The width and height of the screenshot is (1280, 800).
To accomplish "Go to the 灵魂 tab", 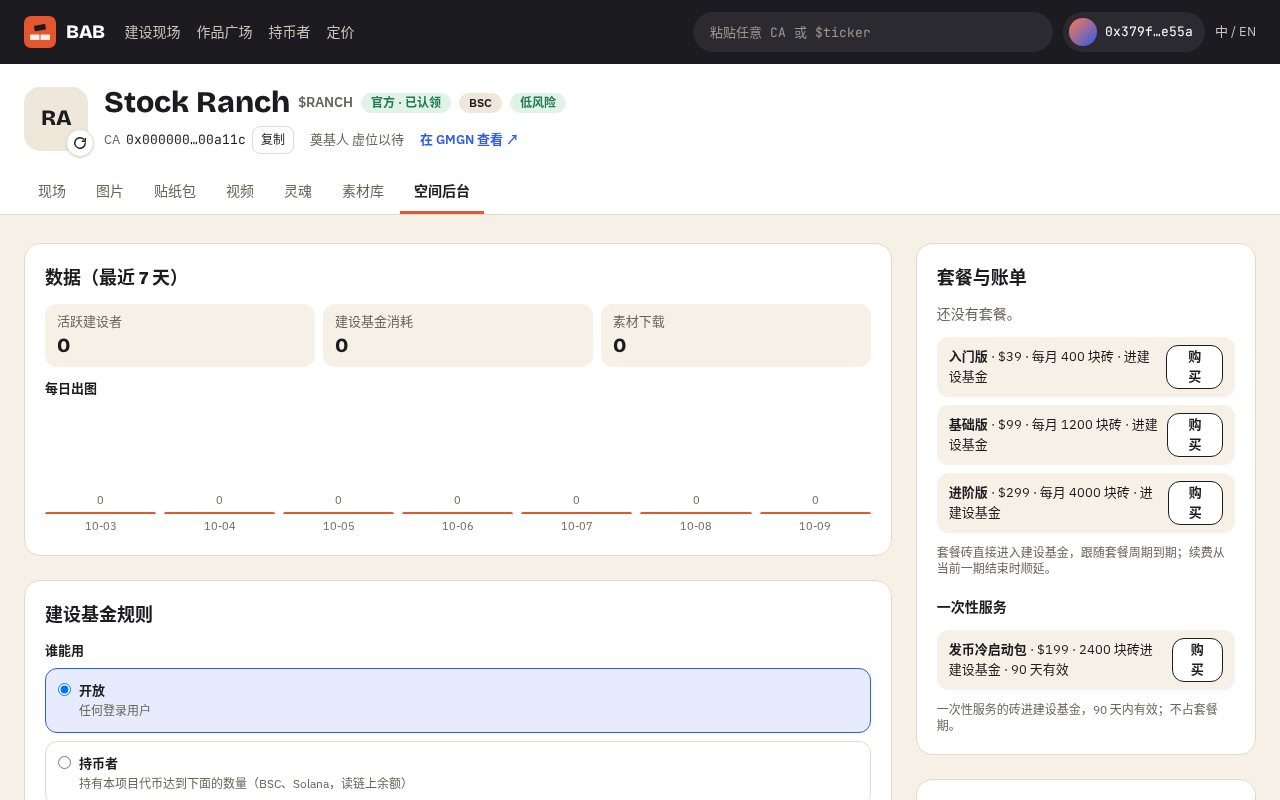I will click(298, 191).
